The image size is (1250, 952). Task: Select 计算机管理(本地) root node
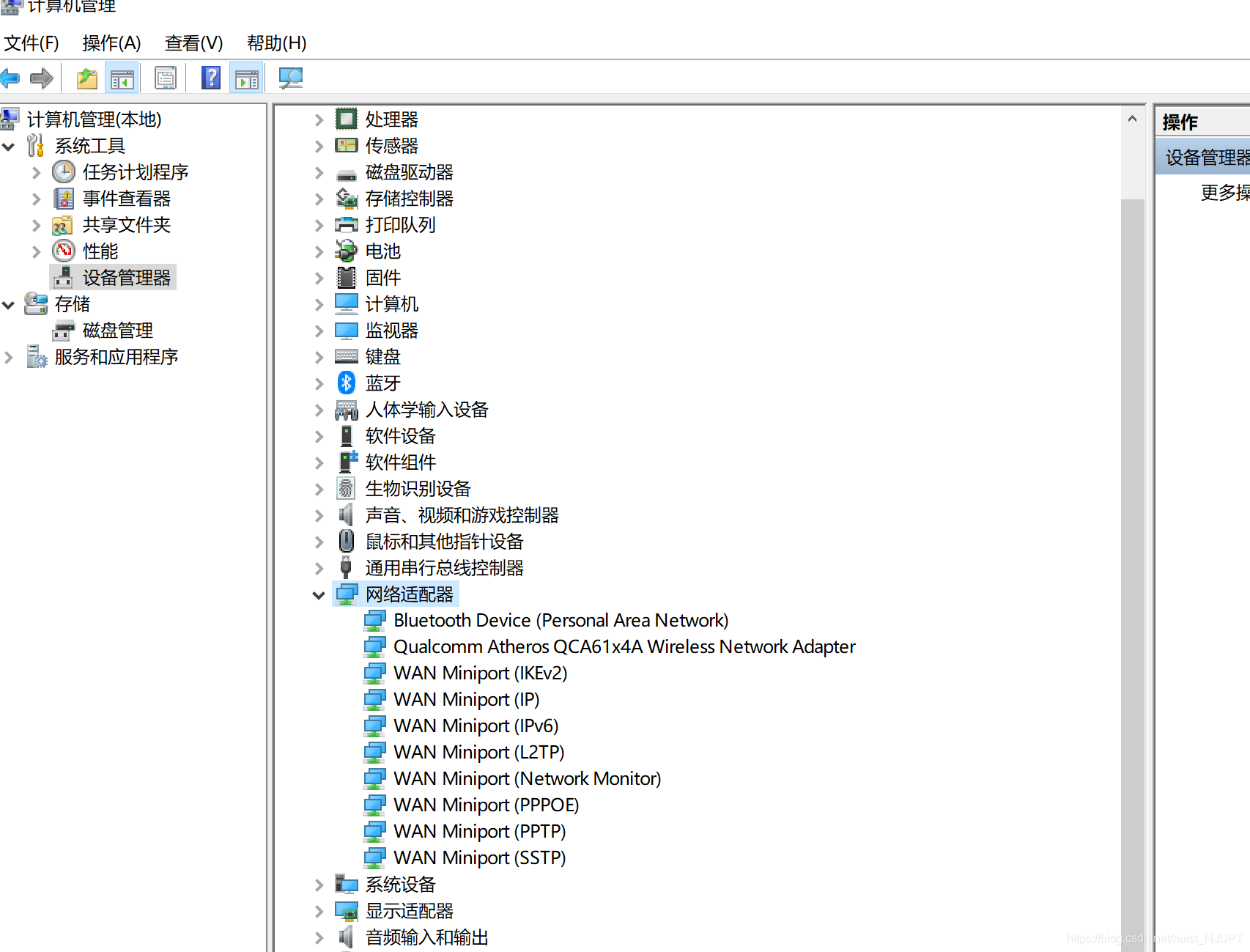point(94,119)
